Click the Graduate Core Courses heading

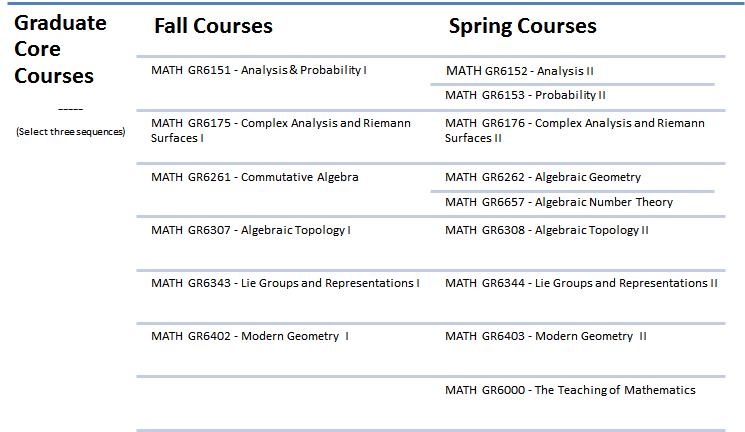click(x=60, y=49)
